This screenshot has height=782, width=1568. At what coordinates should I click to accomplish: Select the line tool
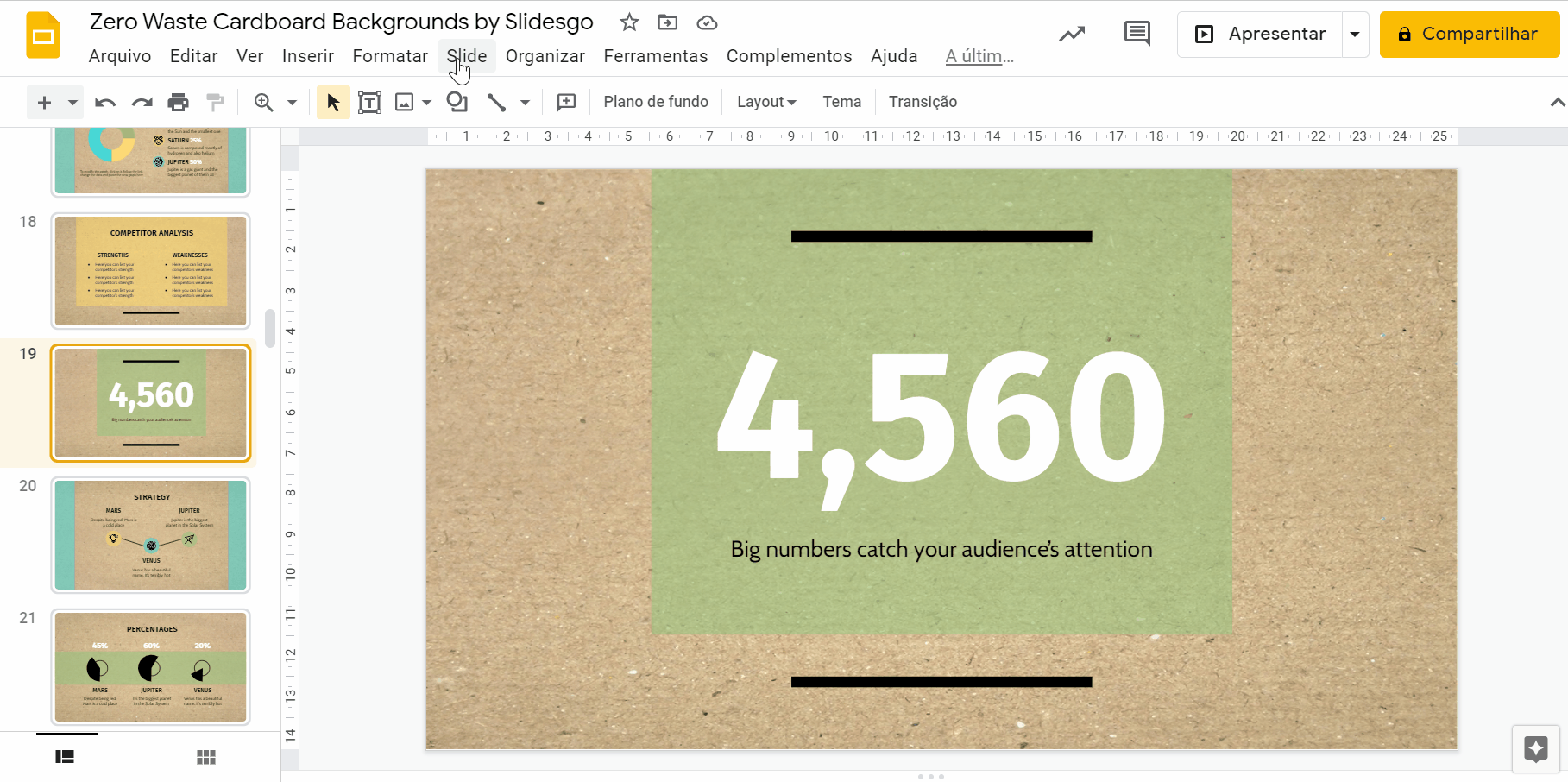pyautogui.click(x=496, y=103)
